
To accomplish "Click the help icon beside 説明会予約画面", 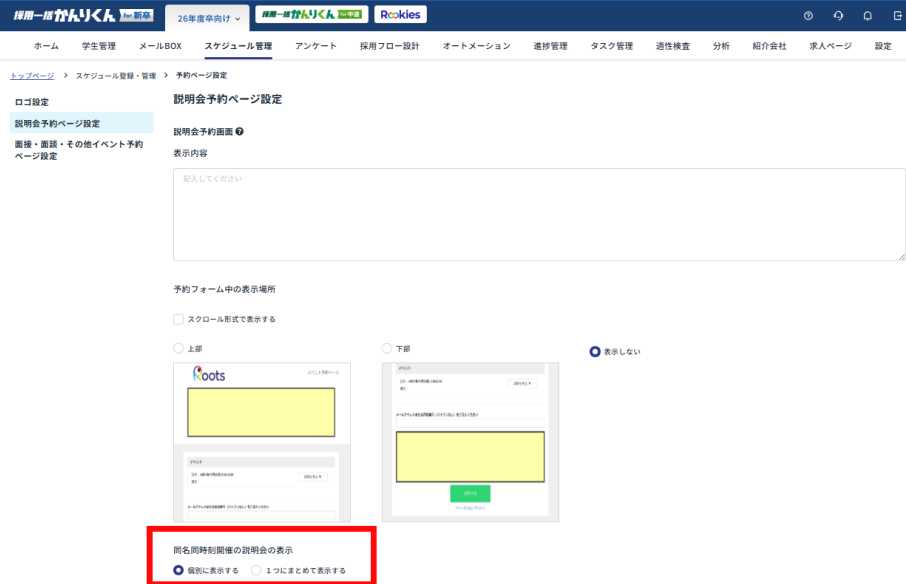I will (240, 131).
